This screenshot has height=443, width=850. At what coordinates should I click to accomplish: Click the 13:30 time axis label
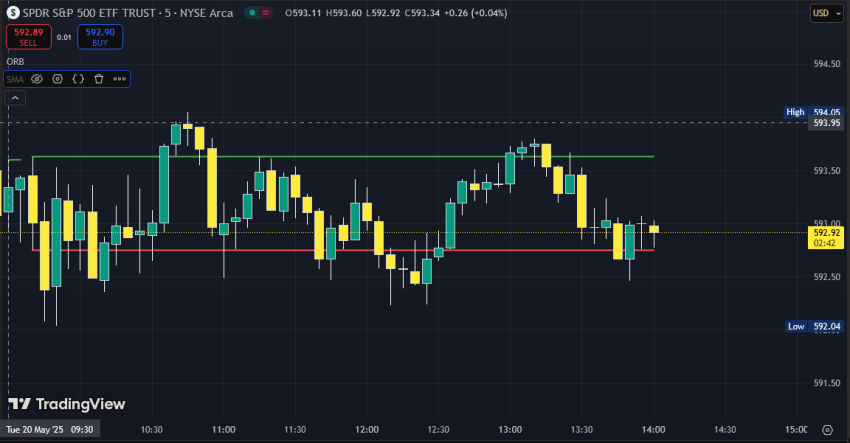pyautogui.click(x=582, y=430)
